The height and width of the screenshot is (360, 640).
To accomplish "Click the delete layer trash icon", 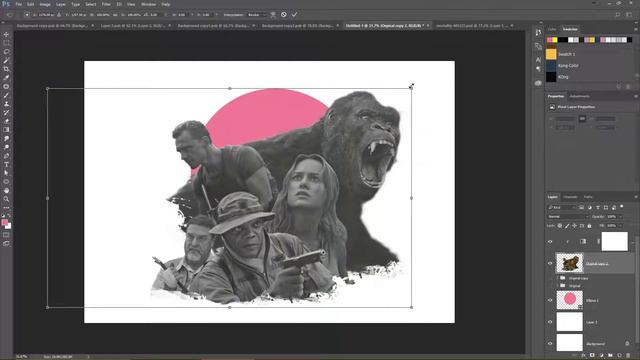I will click(628, 356).
